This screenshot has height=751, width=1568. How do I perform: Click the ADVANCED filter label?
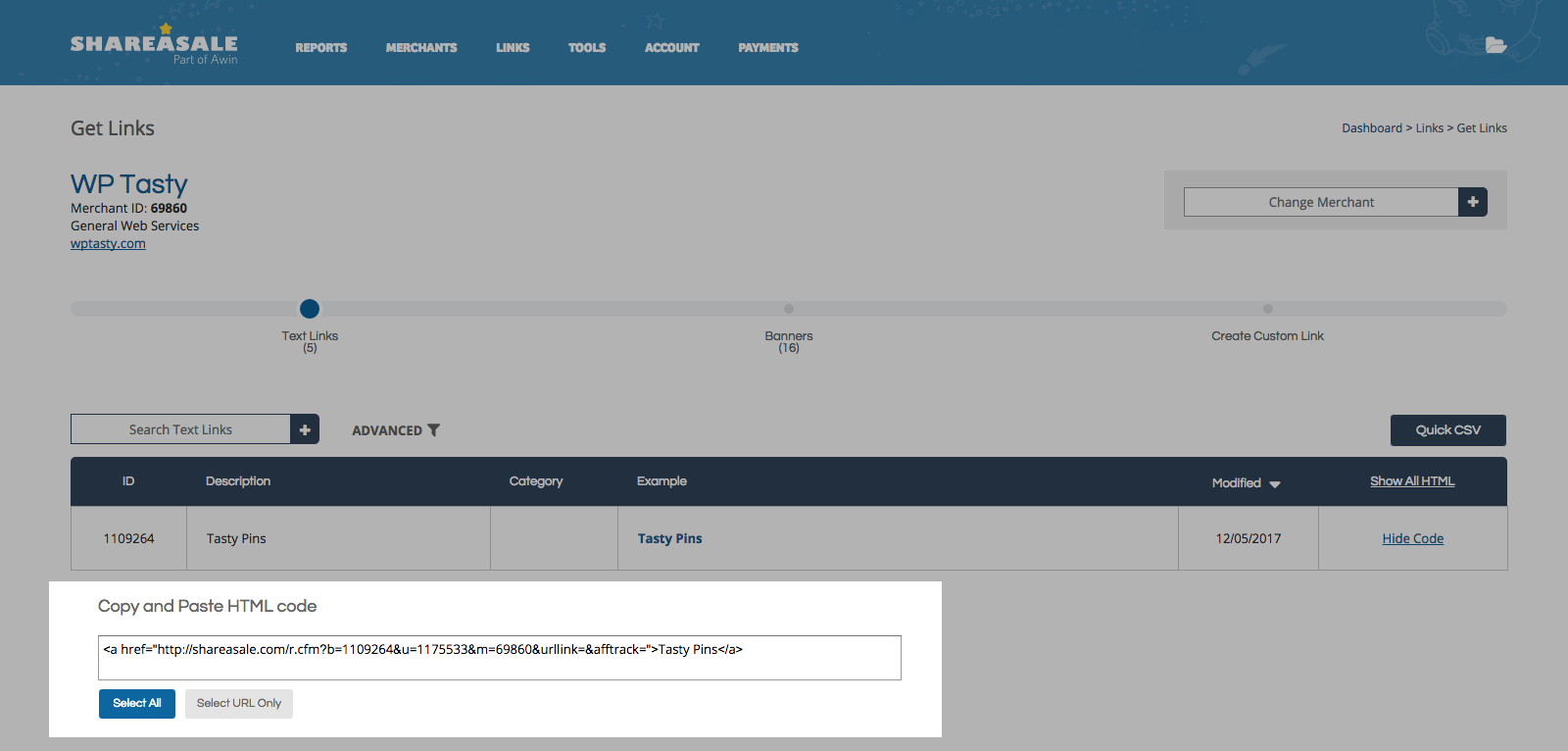387,430
